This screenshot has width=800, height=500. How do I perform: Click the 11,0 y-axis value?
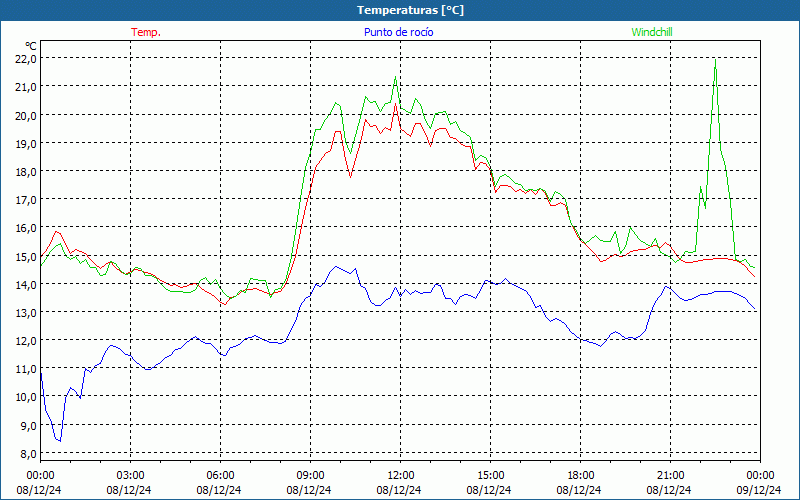coord(26,369)
